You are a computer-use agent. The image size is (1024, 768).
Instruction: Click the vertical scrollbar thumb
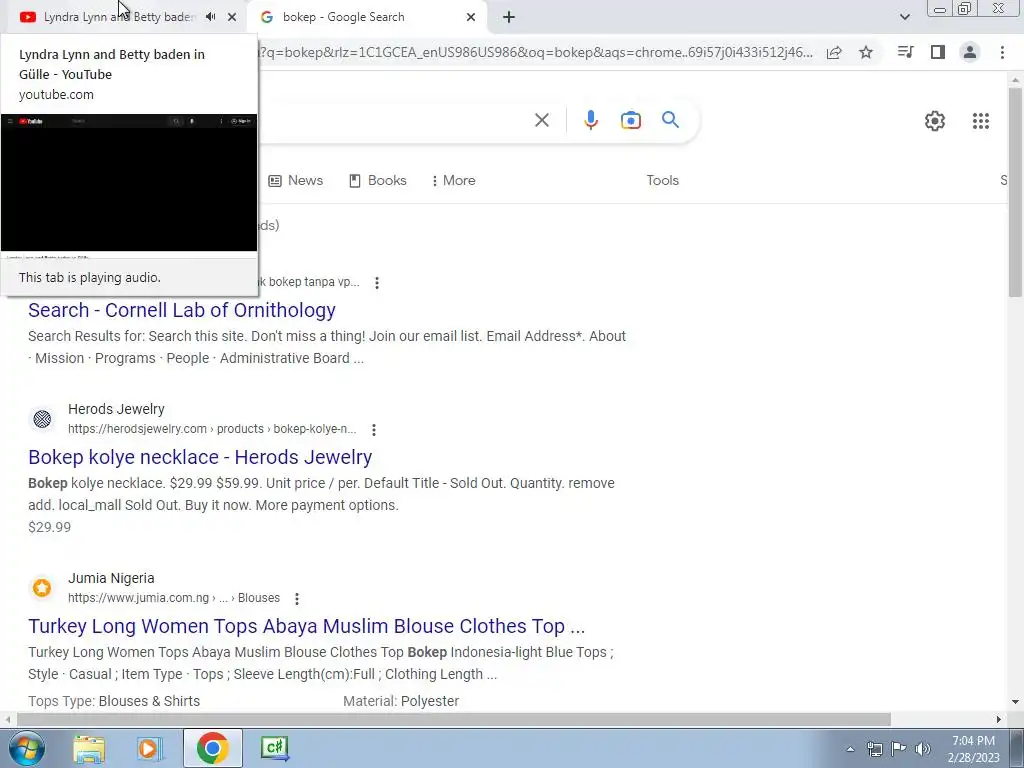pyautogui.click(x=1016, y=191)
